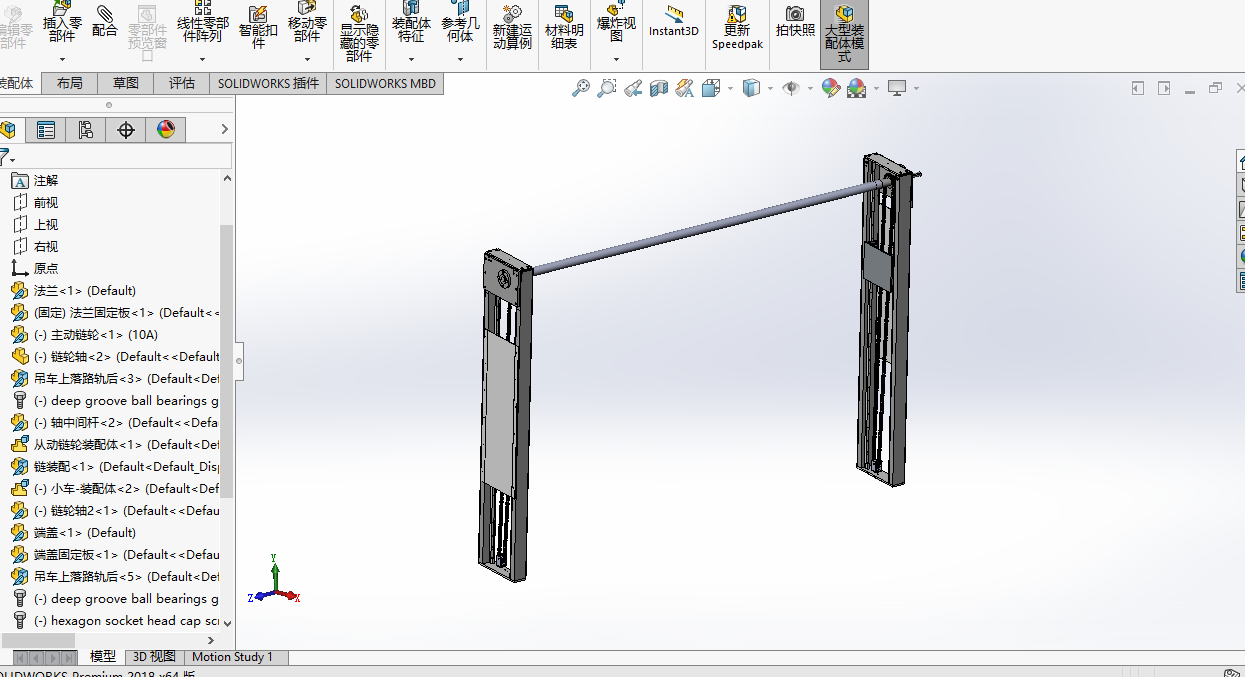Expand manager pane tabs chevron arrow
This screenshot has width=1245, height=677.
[225, 129]
